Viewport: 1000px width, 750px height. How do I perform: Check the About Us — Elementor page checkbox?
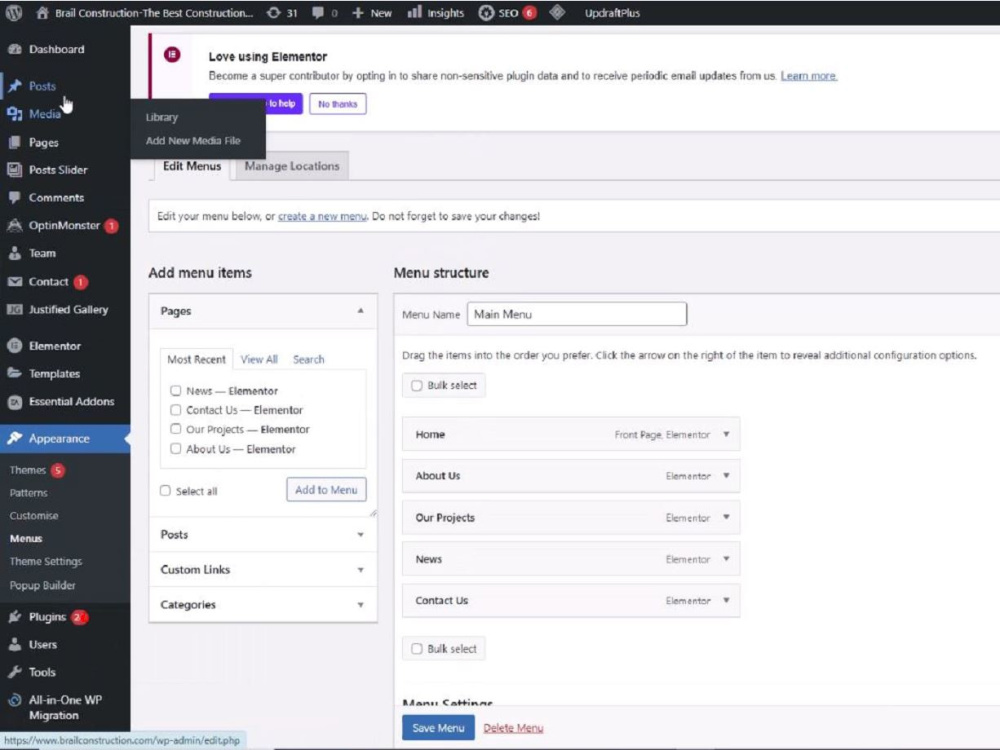click(175, 448)
